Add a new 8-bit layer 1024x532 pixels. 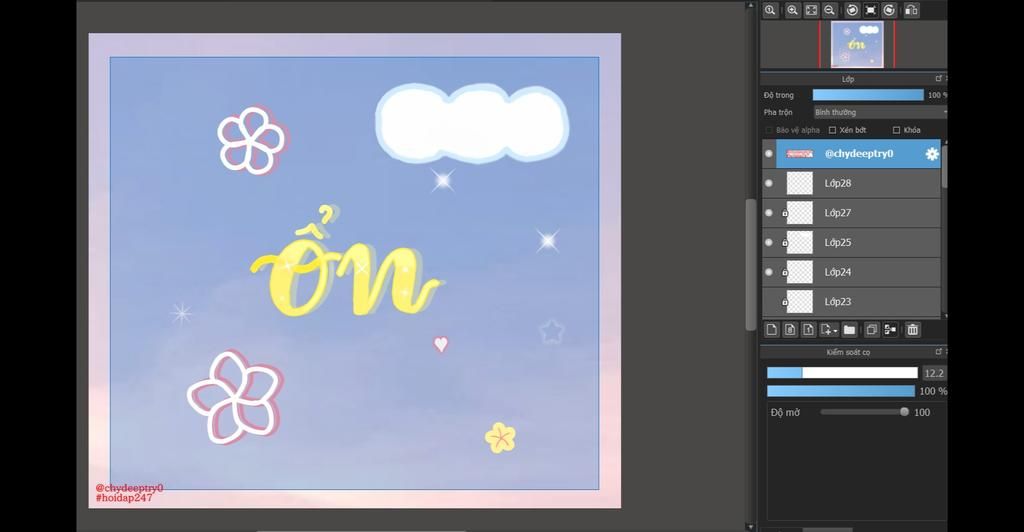[790, 330]
